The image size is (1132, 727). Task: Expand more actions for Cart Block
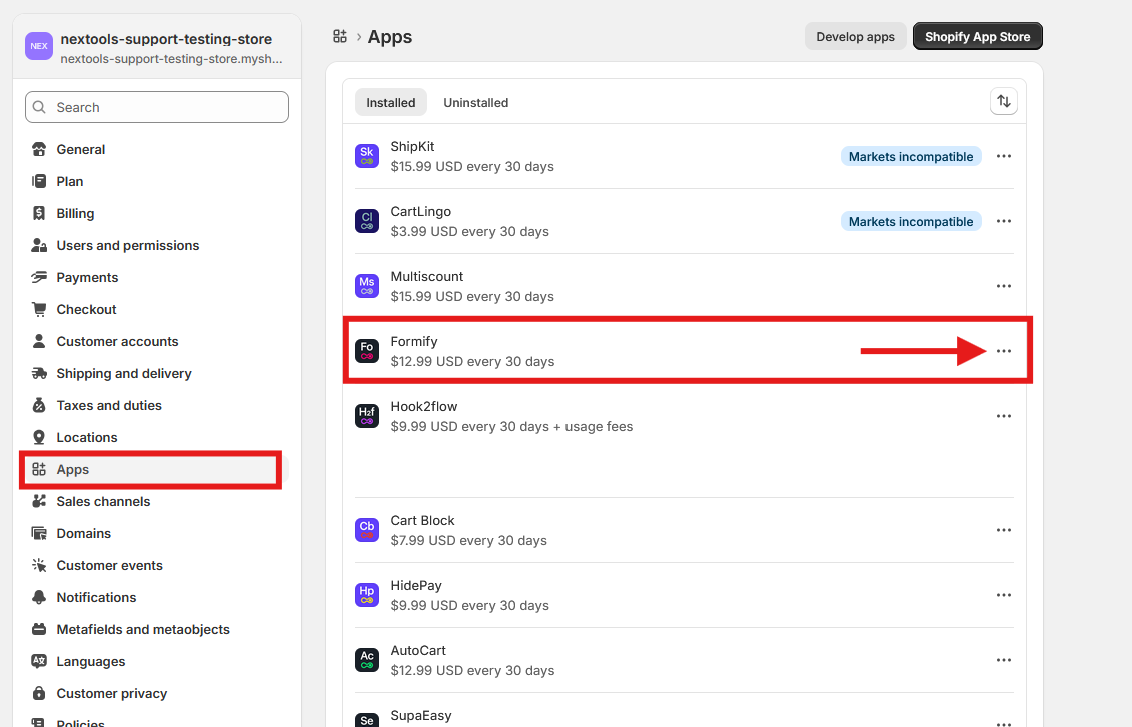(x=1003, y=530)
